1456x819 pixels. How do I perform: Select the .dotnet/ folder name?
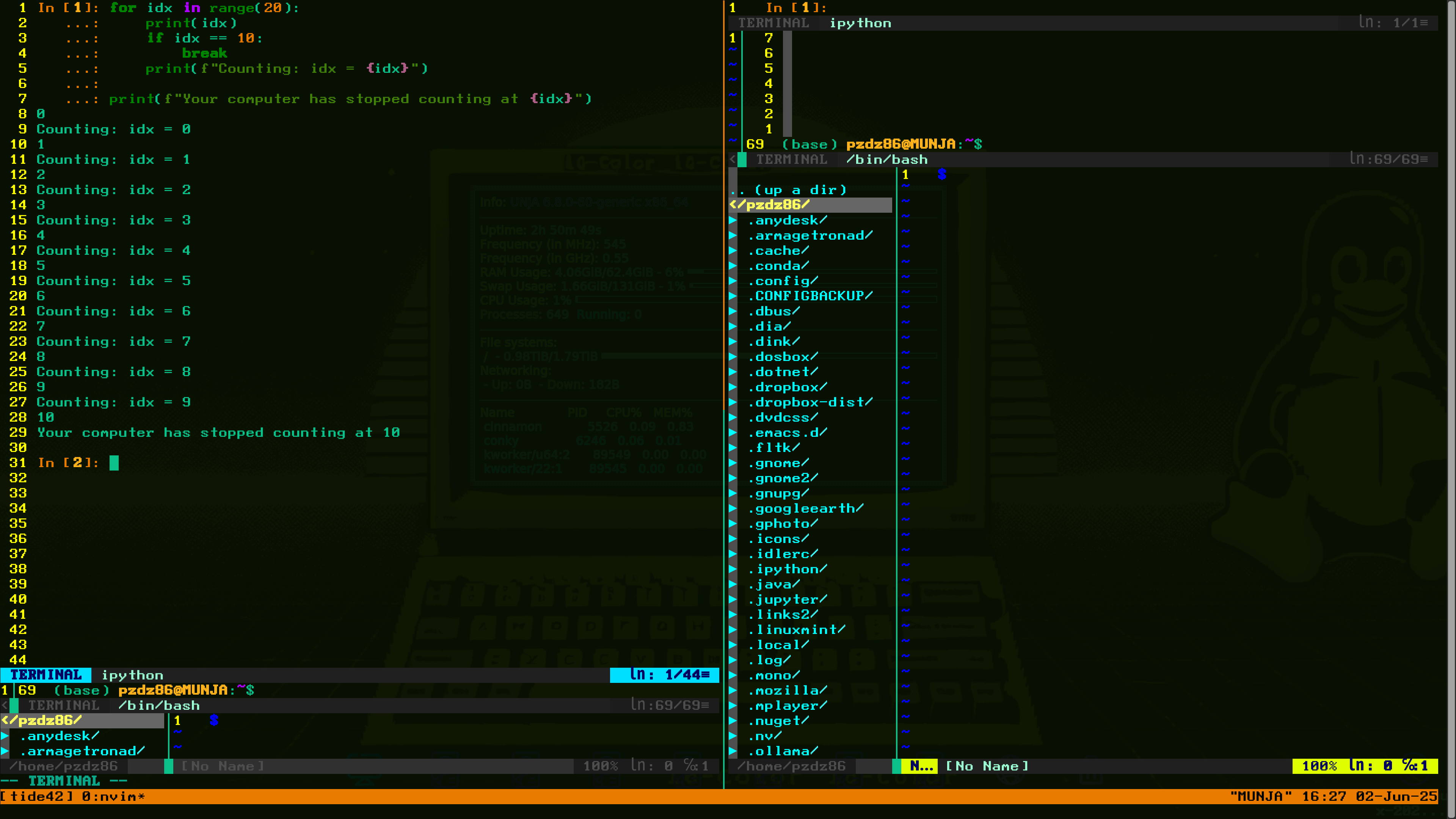click(783, 372)
